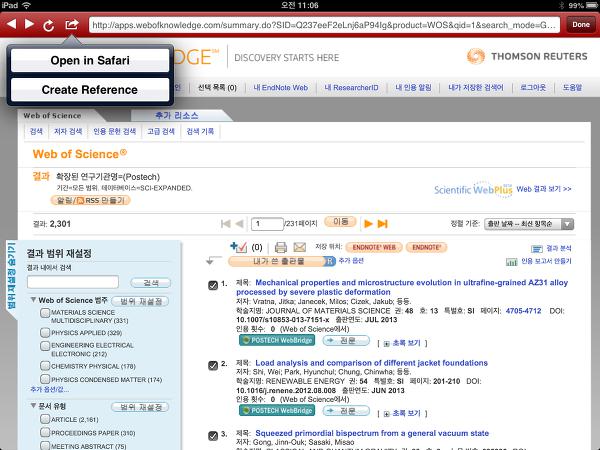600x450 pixels.
Task: Reload the page with refresh icon
Action: point(49,25)
